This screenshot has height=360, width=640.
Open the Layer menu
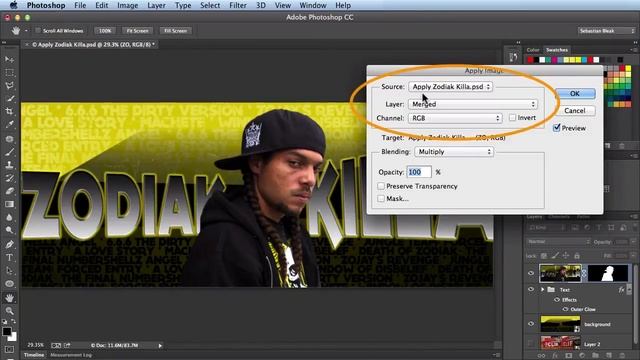(156, 5)
